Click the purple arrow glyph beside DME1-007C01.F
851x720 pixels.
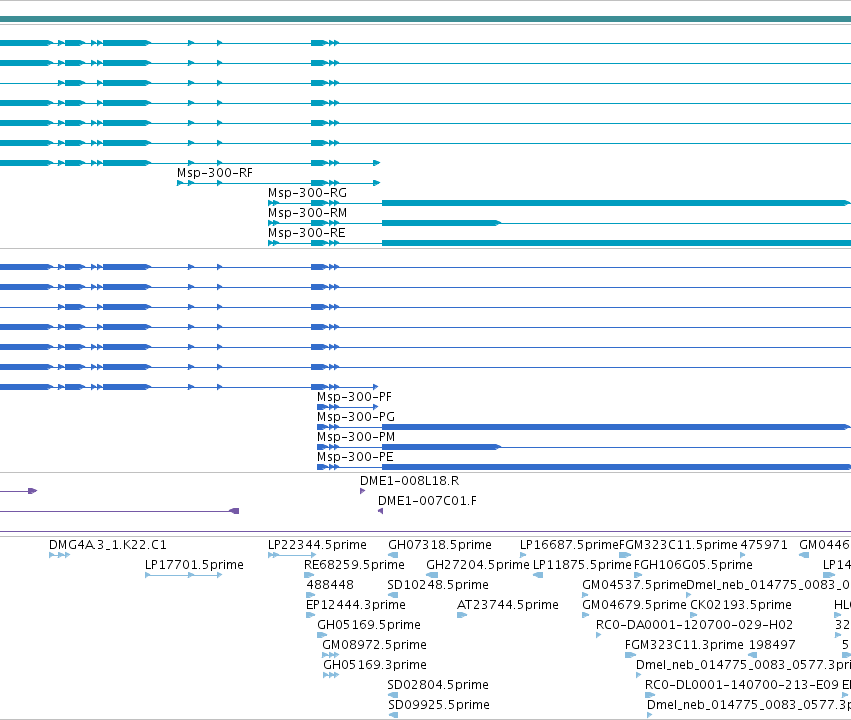pyautogui.click(x=380, y=512)
